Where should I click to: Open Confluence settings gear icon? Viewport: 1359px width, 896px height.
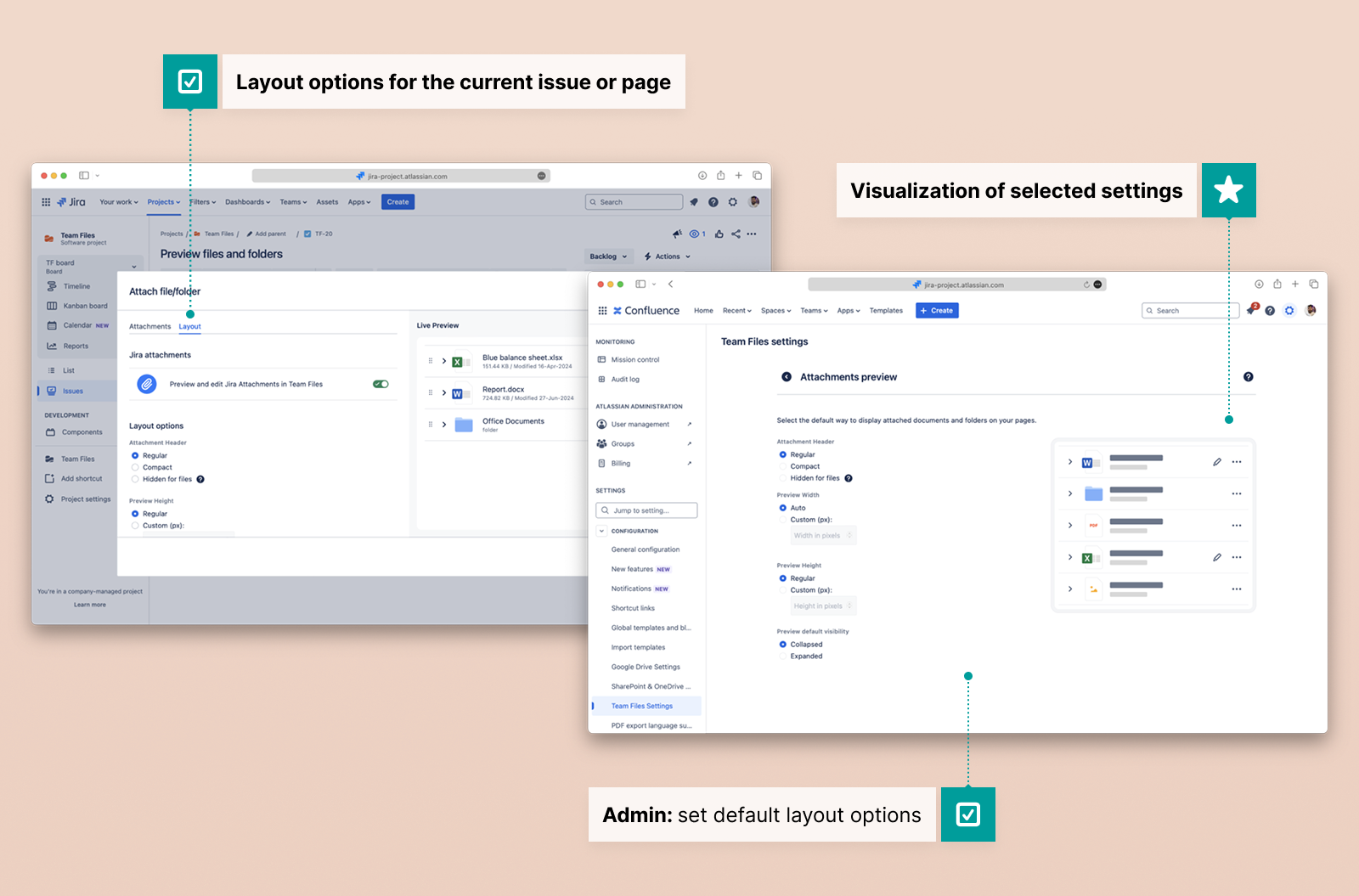pos(1289,311)
